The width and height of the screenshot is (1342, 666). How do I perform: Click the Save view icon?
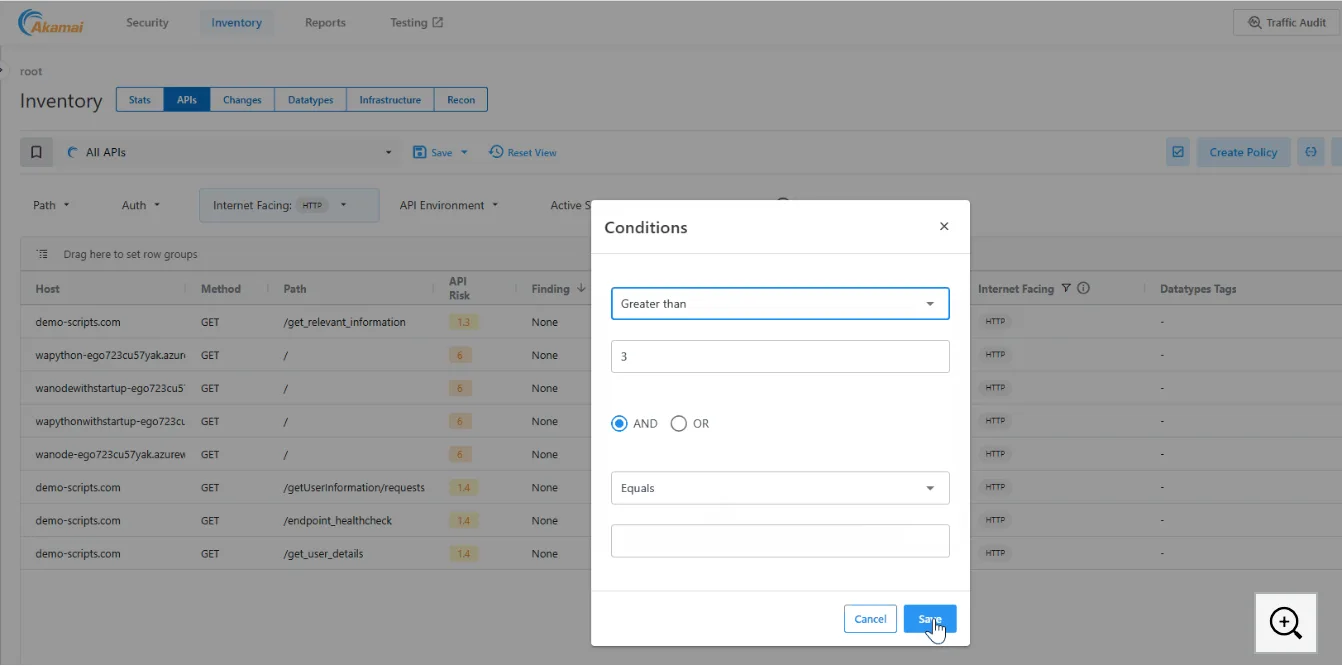pyautogui.click(x=421, y=151)
